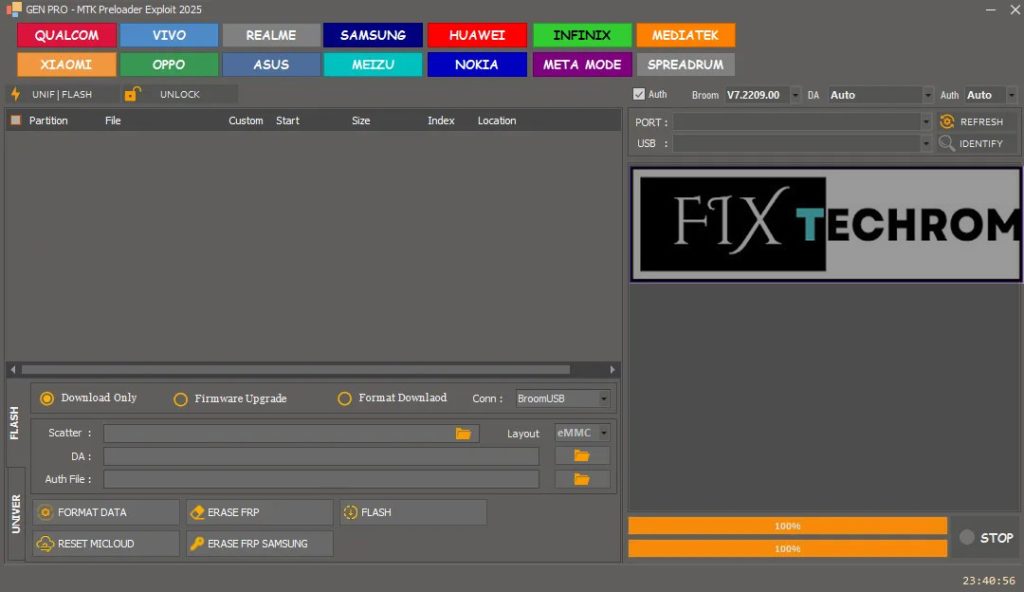Click the File column header
The image size is (1024, 592).
point(113,120)
